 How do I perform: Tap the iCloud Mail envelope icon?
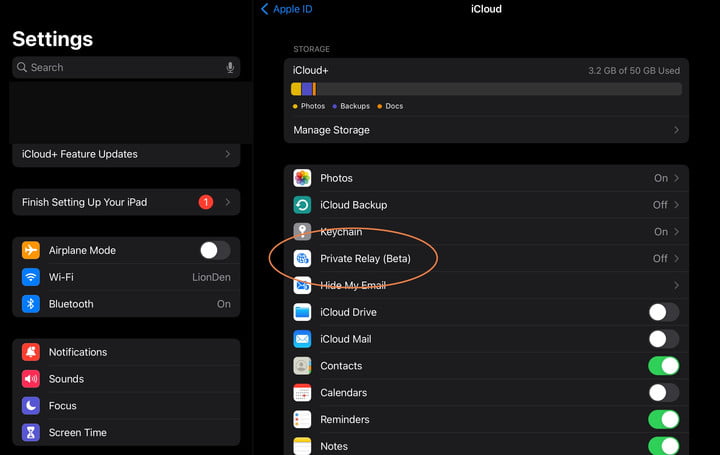coord(302,339)
